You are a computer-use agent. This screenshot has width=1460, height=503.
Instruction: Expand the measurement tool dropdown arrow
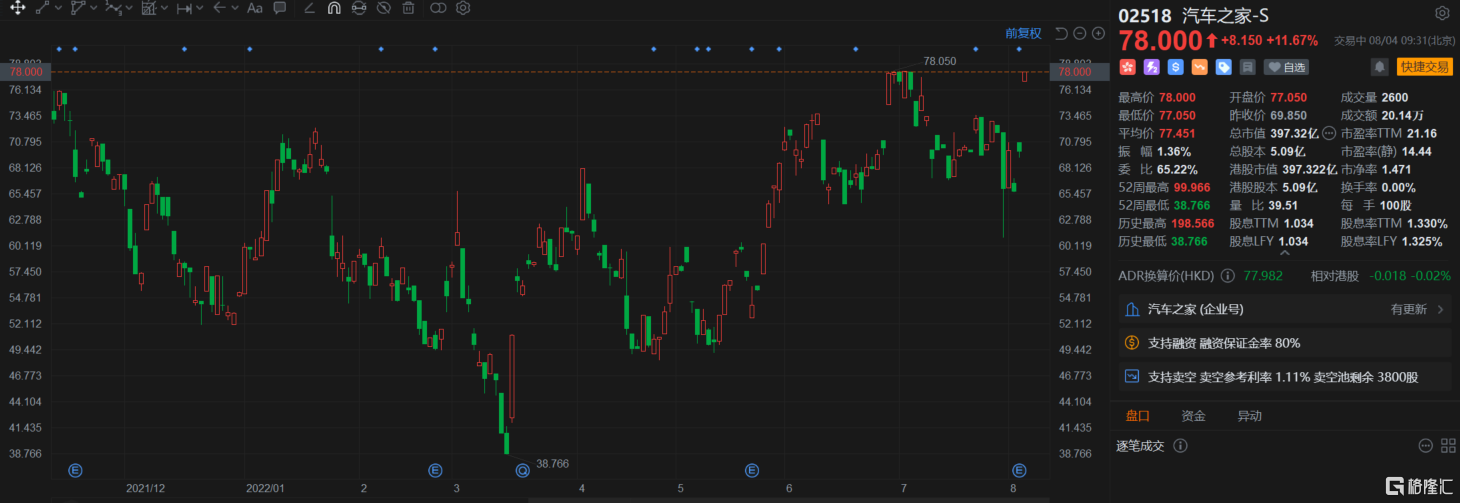(200, 8)
